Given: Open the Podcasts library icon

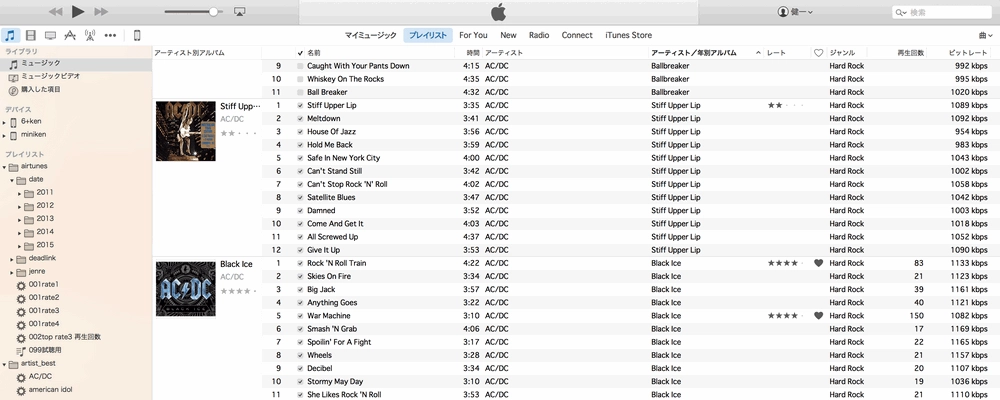Looking at the screenshot, I should click(89, 35).
